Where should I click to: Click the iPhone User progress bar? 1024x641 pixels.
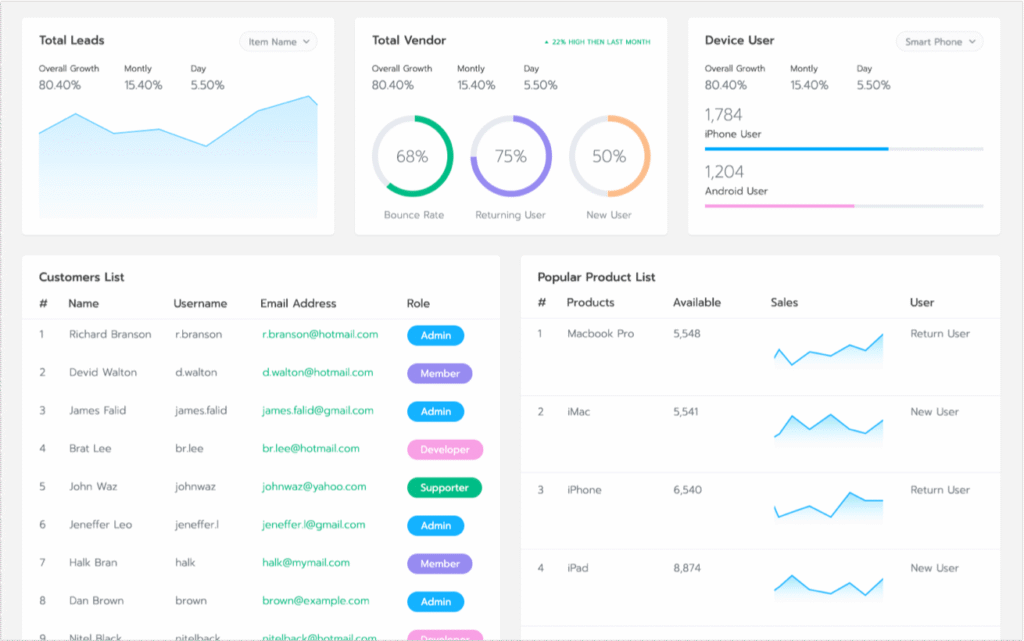coord(843,149)
